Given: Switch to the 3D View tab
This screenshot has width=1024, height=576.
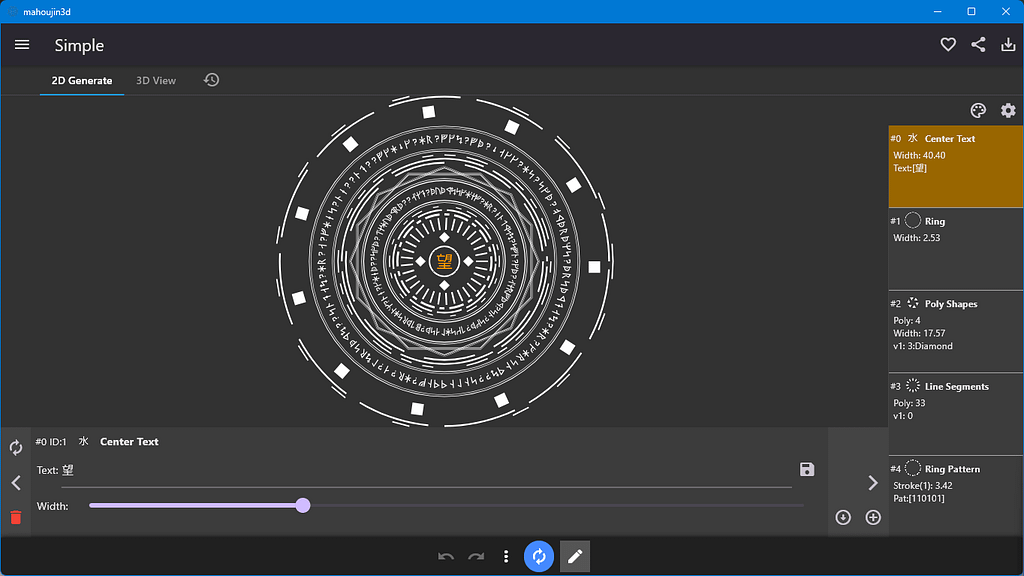Looking at the screenshot, I should (x=156, y=80).
